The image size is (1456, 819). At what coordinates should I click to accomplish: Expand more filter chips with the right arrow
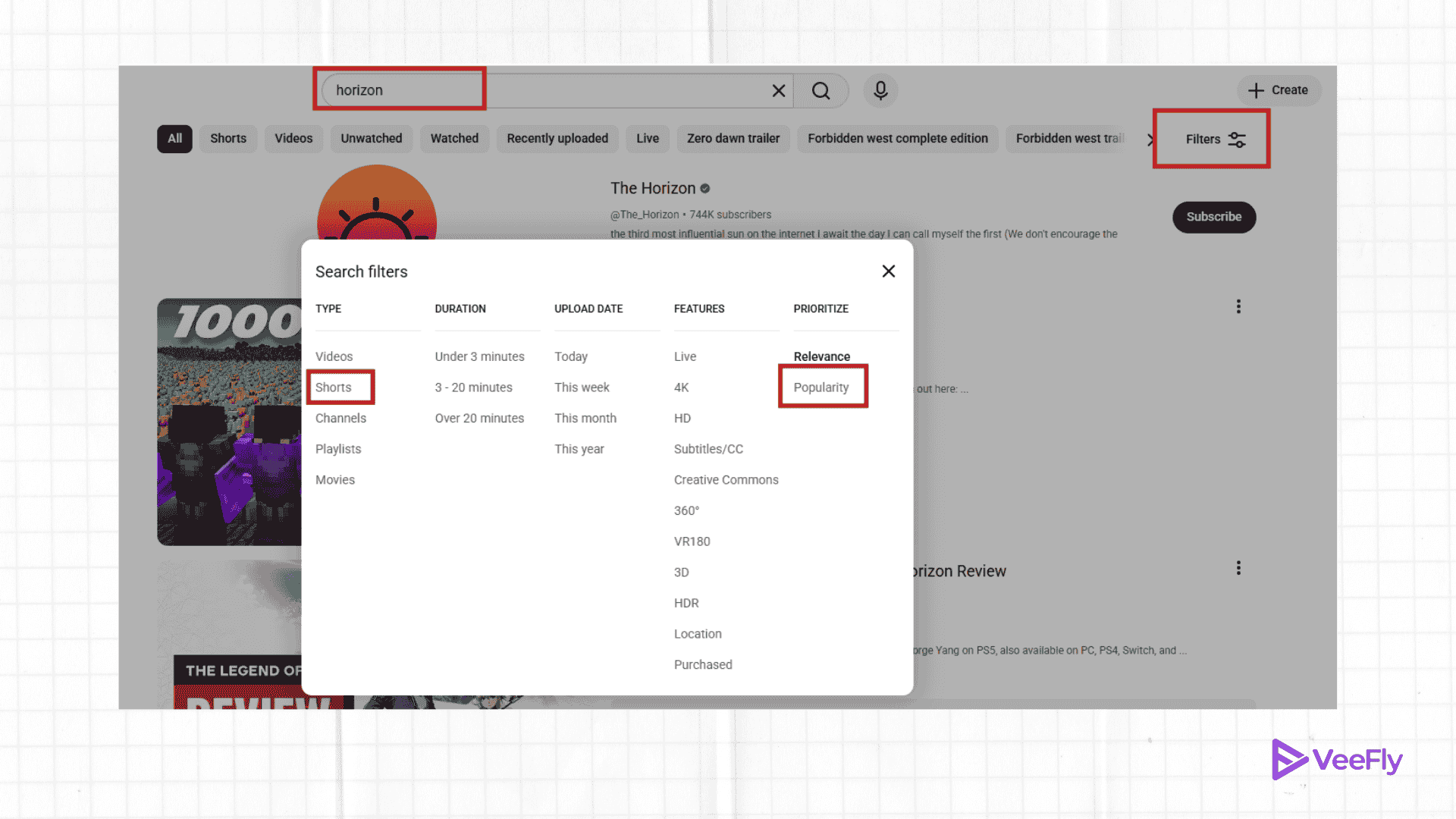(x=1151, y=139)
